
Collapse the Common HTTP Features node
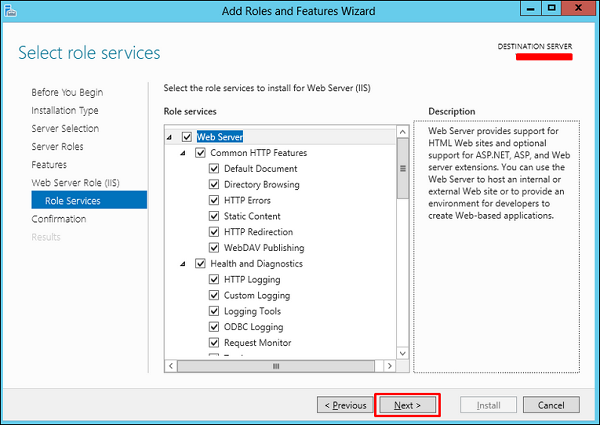[184, 153]
